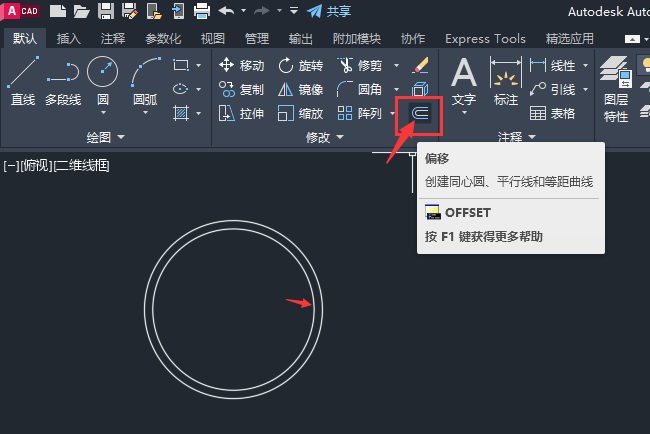Choose the Hatch draw tool icon

[x=181, y=113]
